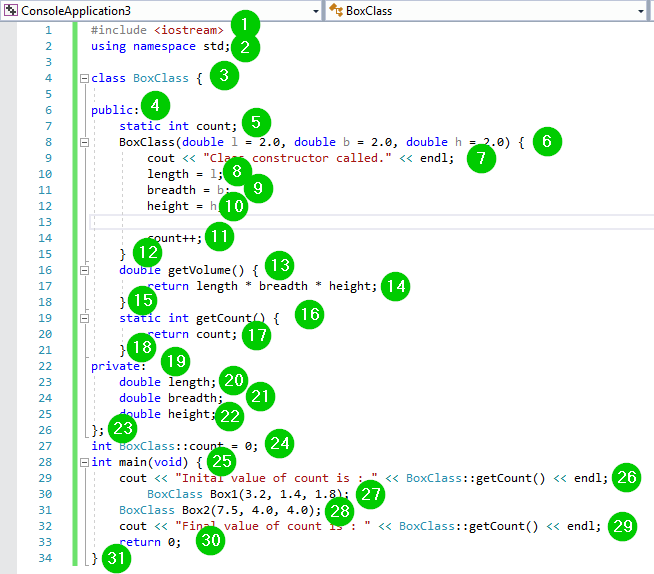654x574 pixels.
Task: Click the green circle marker numbered 13
Action: click(x=280, y=265)
